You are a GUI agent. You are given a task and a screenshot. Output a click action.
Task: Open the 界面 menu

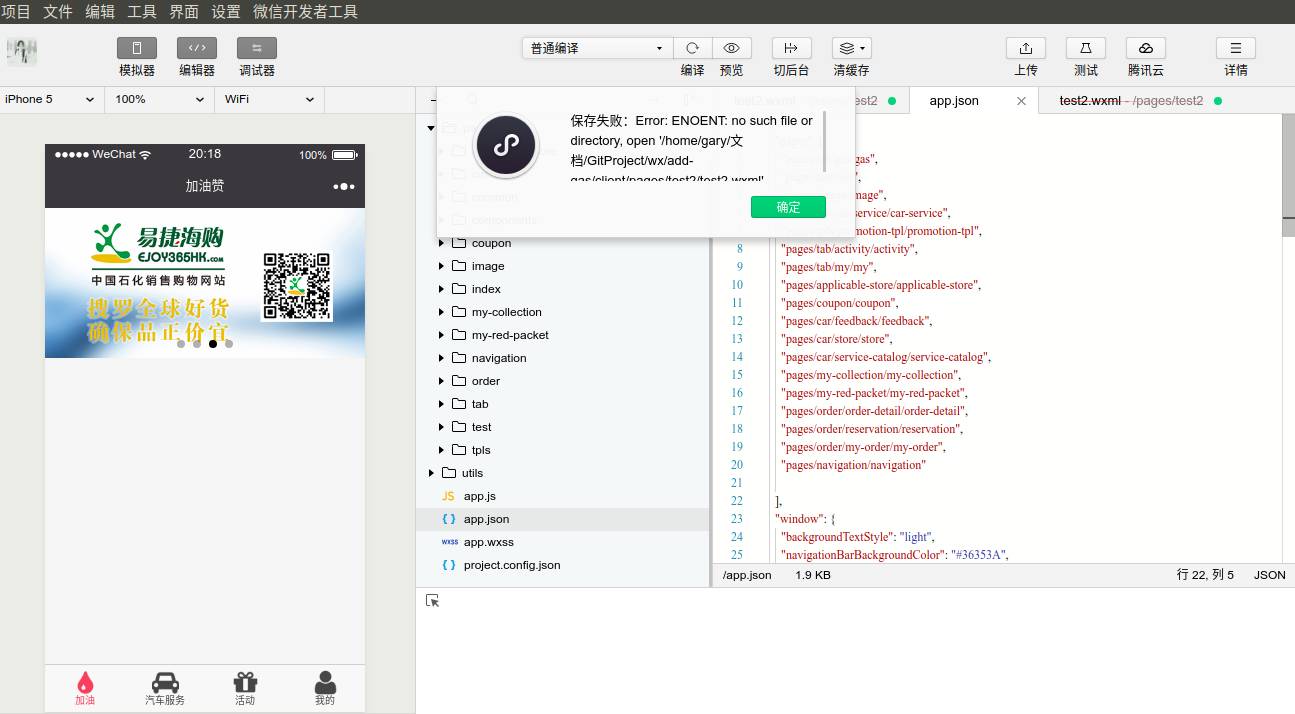click(184, 12)
